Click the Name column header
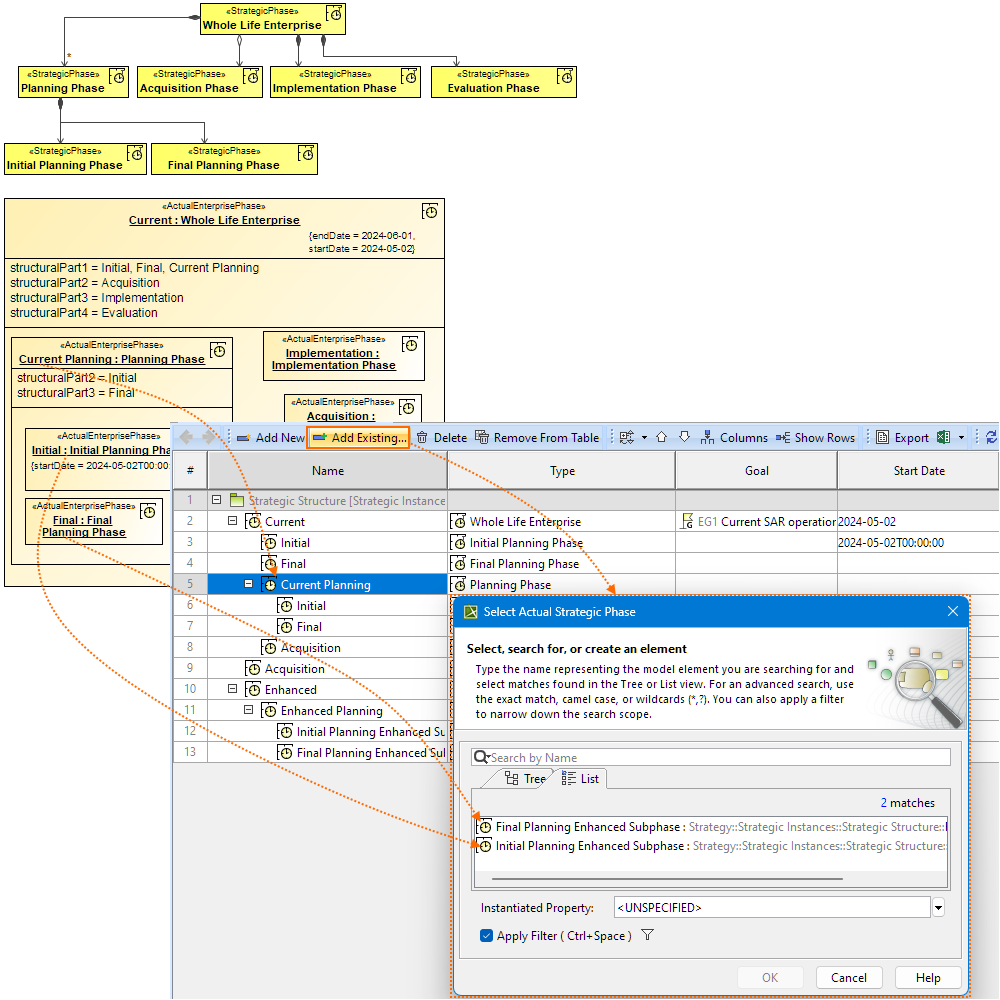 coord(328,471)
